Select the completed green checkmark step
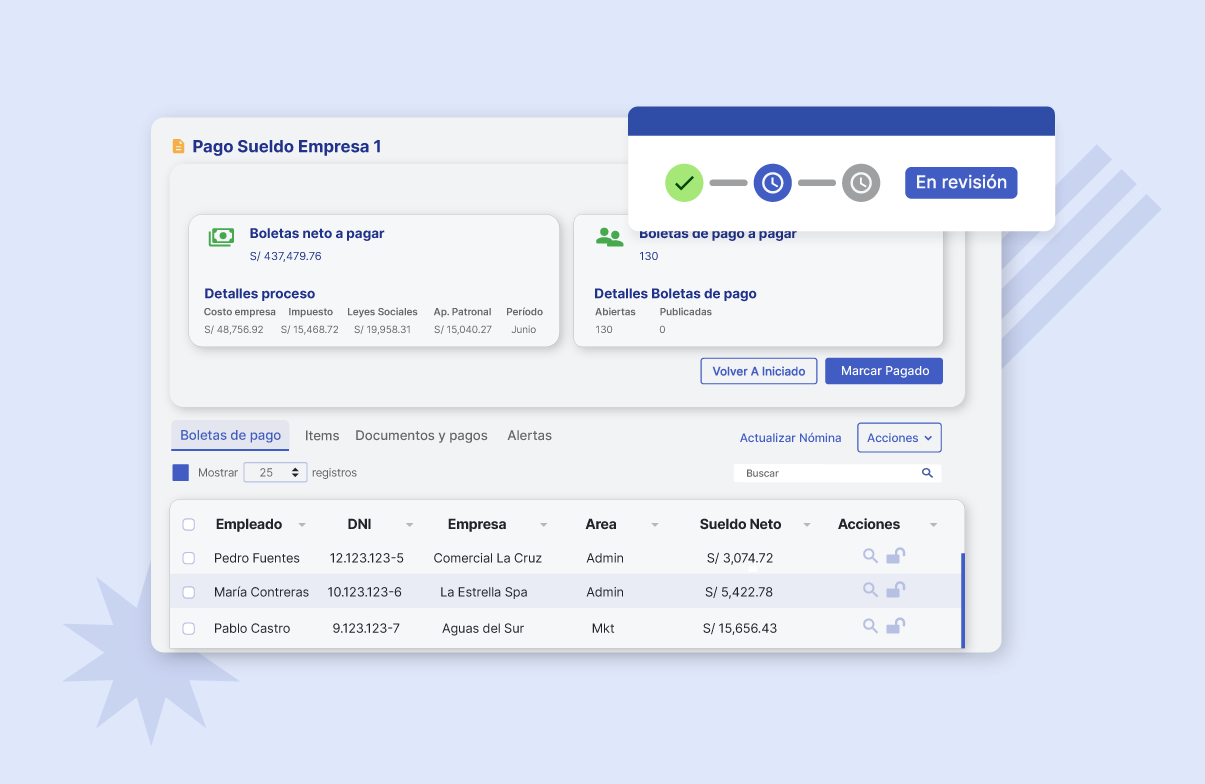This screenshot has width=1205, height=784. tap(684, 183)
